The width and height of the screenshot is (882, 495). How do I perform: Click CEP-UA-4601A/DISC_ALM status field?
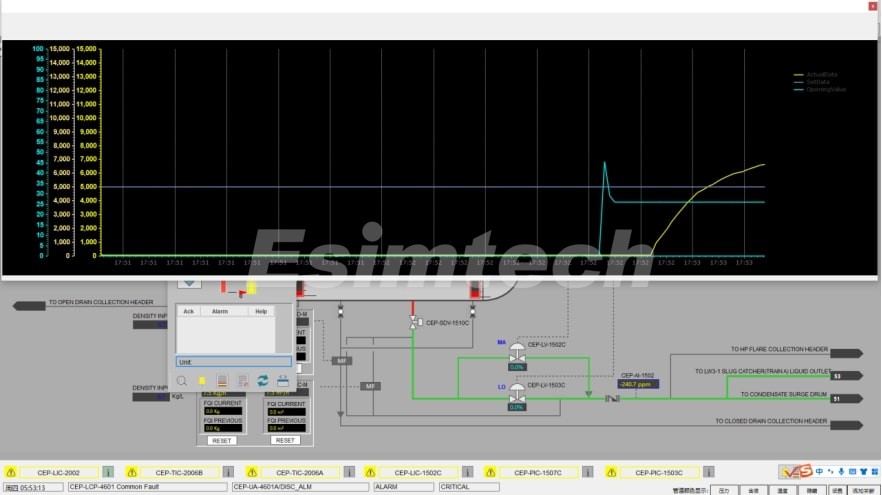300,487
